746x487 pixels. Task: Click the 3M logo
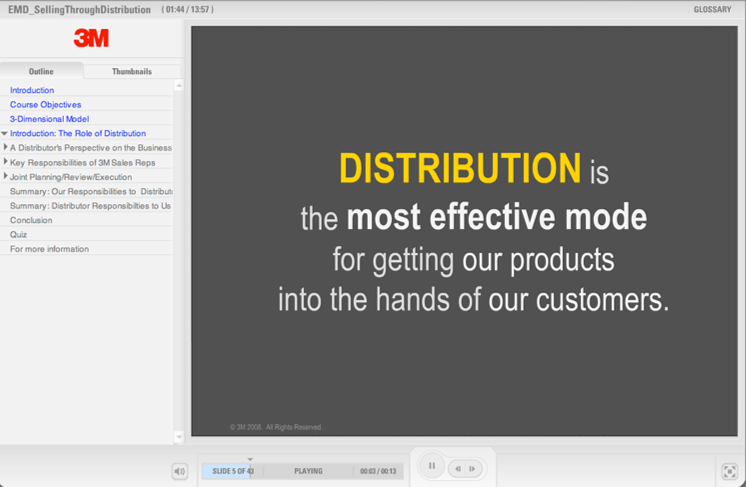pos(91,38)
